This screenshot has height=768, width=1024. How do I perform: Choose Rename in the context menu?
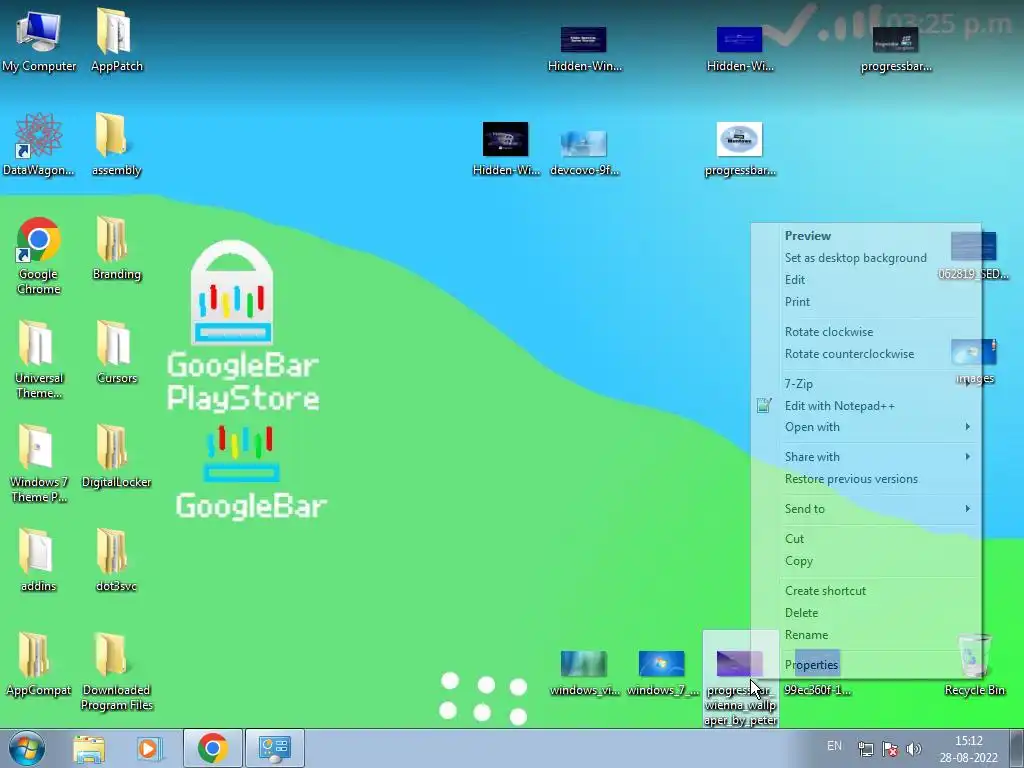click(866, 635)
